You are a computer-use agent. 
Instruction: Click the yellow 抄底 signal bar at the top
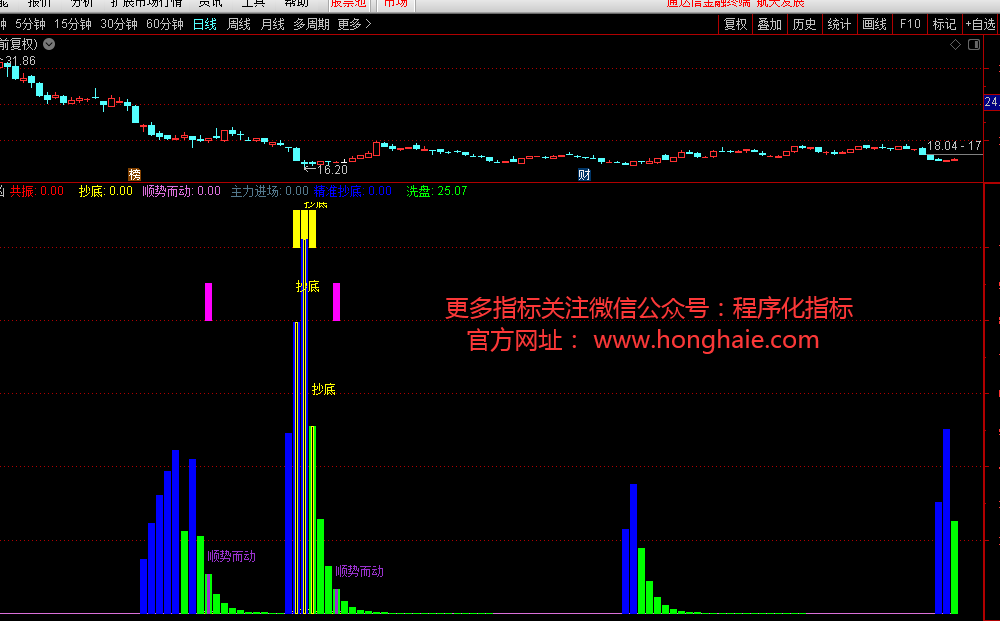pyautogui.click(x=304, y=228)
